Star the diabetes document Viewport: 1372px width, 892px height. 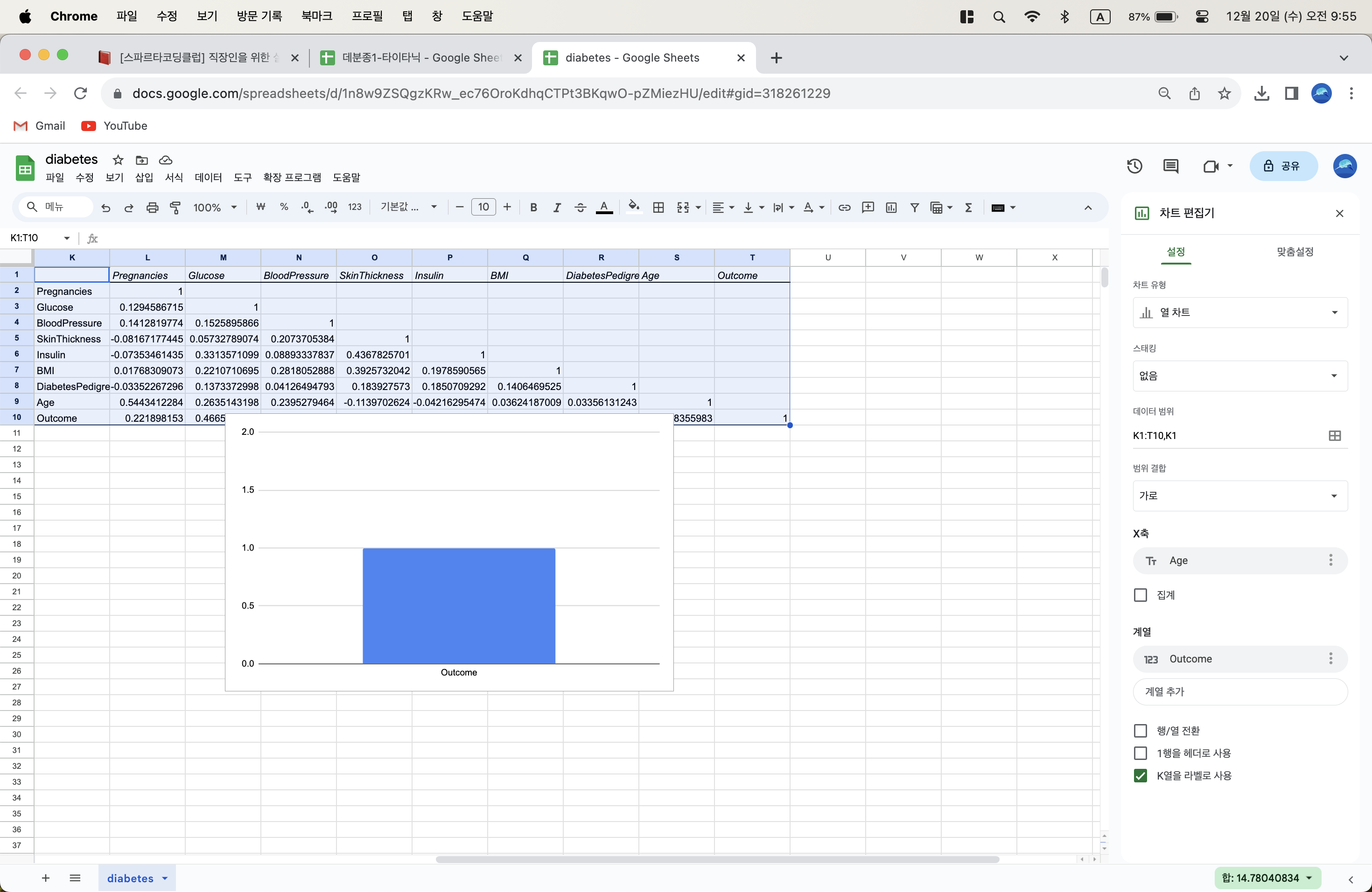(x=118, y=160)
